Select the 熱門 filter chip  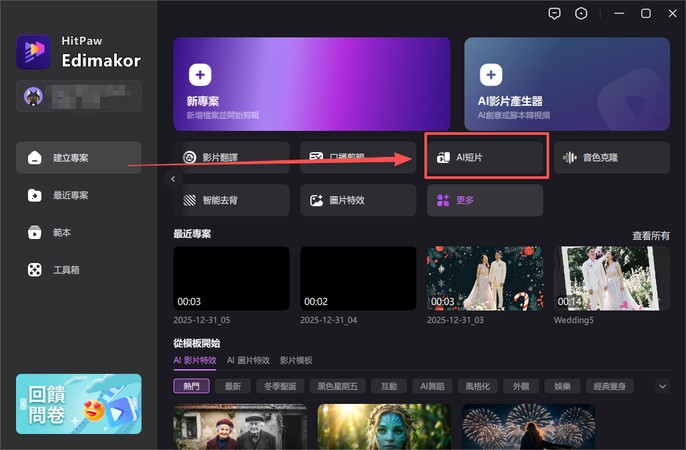click(192, 386)
